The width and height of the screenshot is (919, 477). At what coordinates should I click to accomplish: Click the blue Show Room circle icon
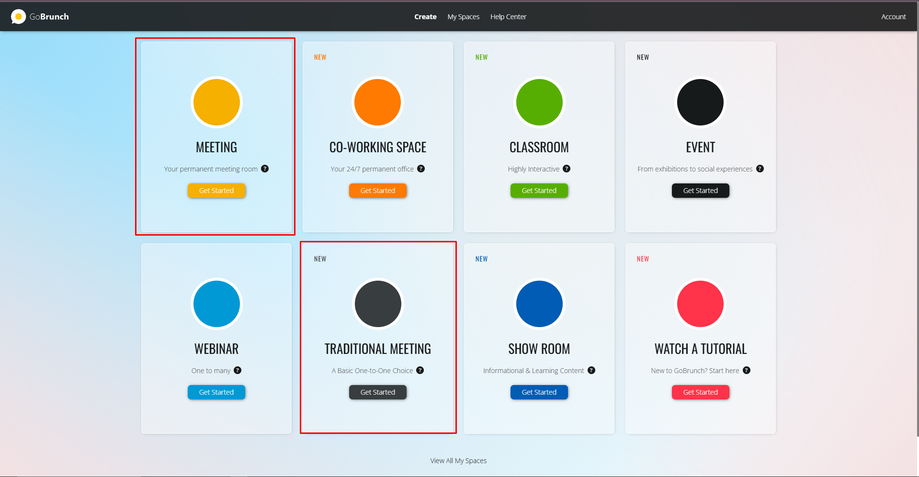click(539, 304)
